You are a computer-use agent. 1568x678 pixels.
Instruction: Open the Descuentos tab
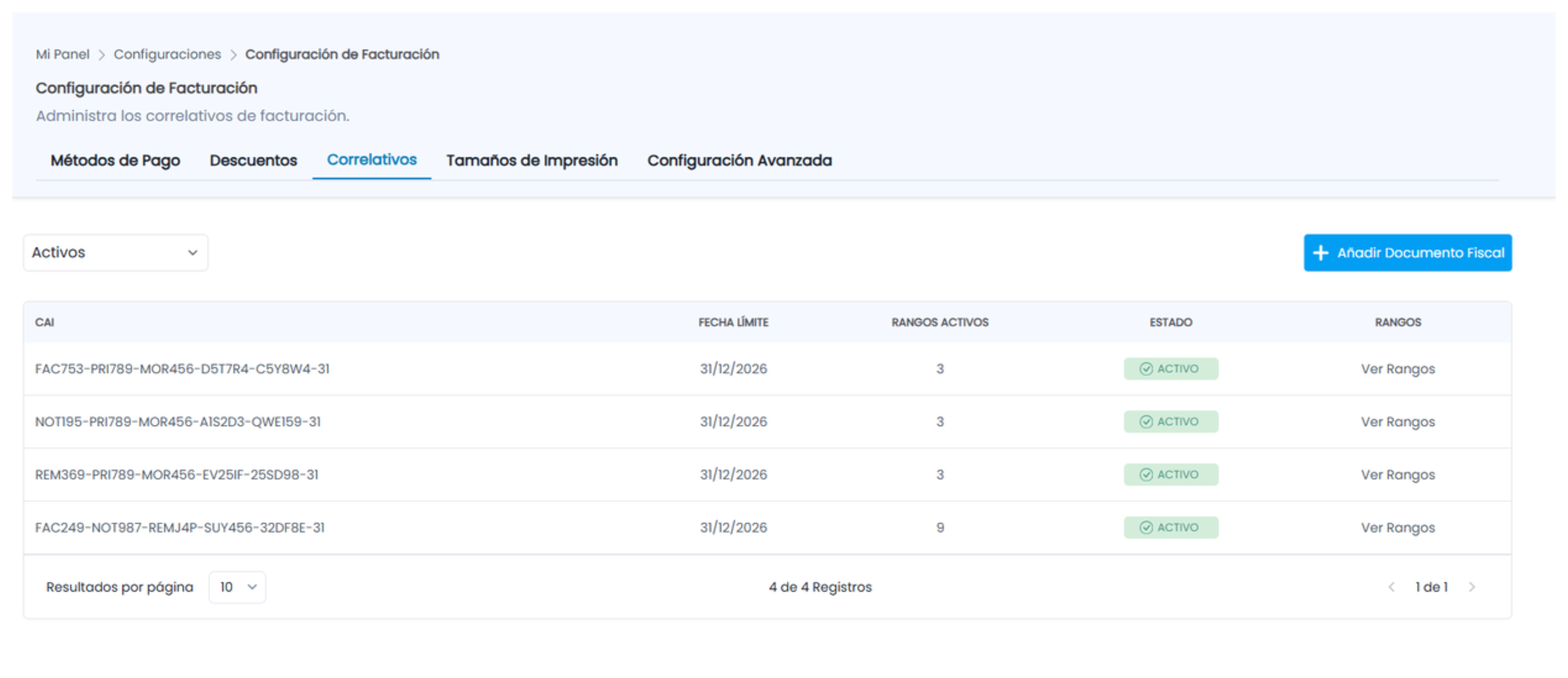click(253, 161)
